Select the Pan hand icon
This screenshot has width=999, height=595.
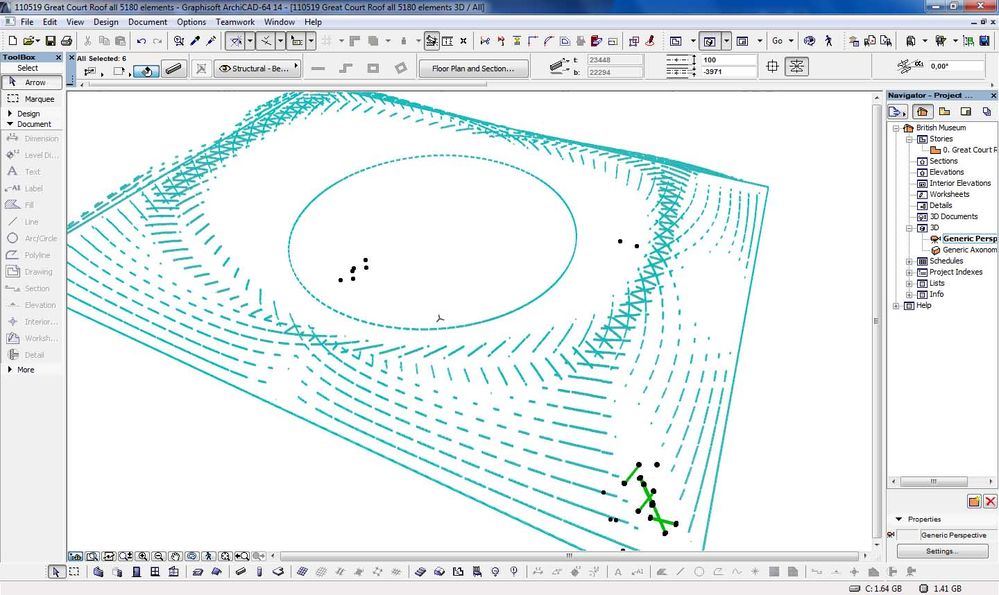point(176,556)
